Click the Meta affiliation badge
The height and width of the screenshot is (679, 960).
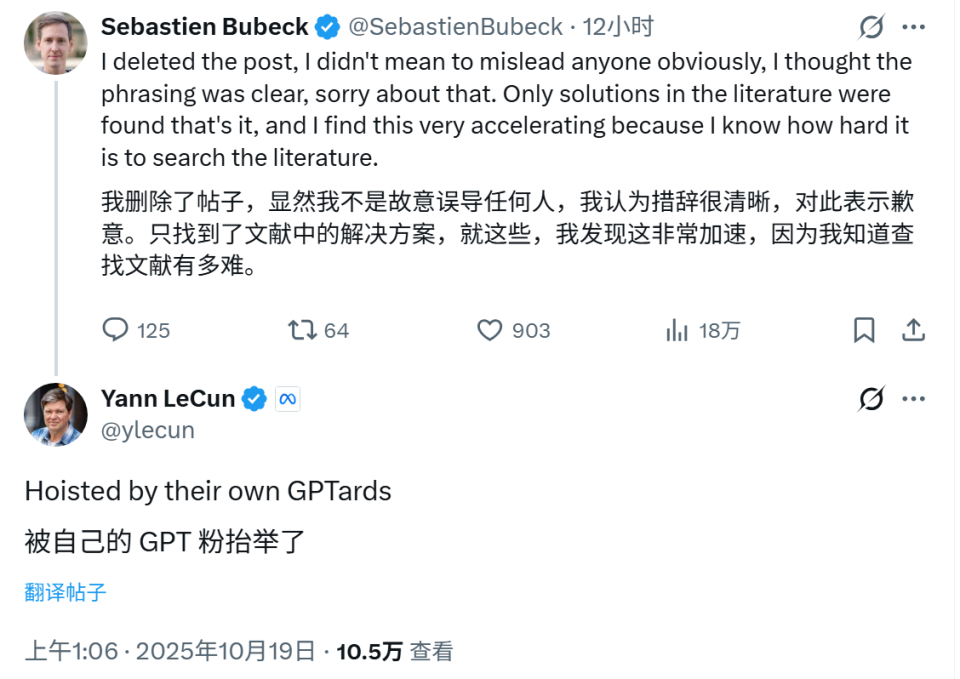pos(288,399)
